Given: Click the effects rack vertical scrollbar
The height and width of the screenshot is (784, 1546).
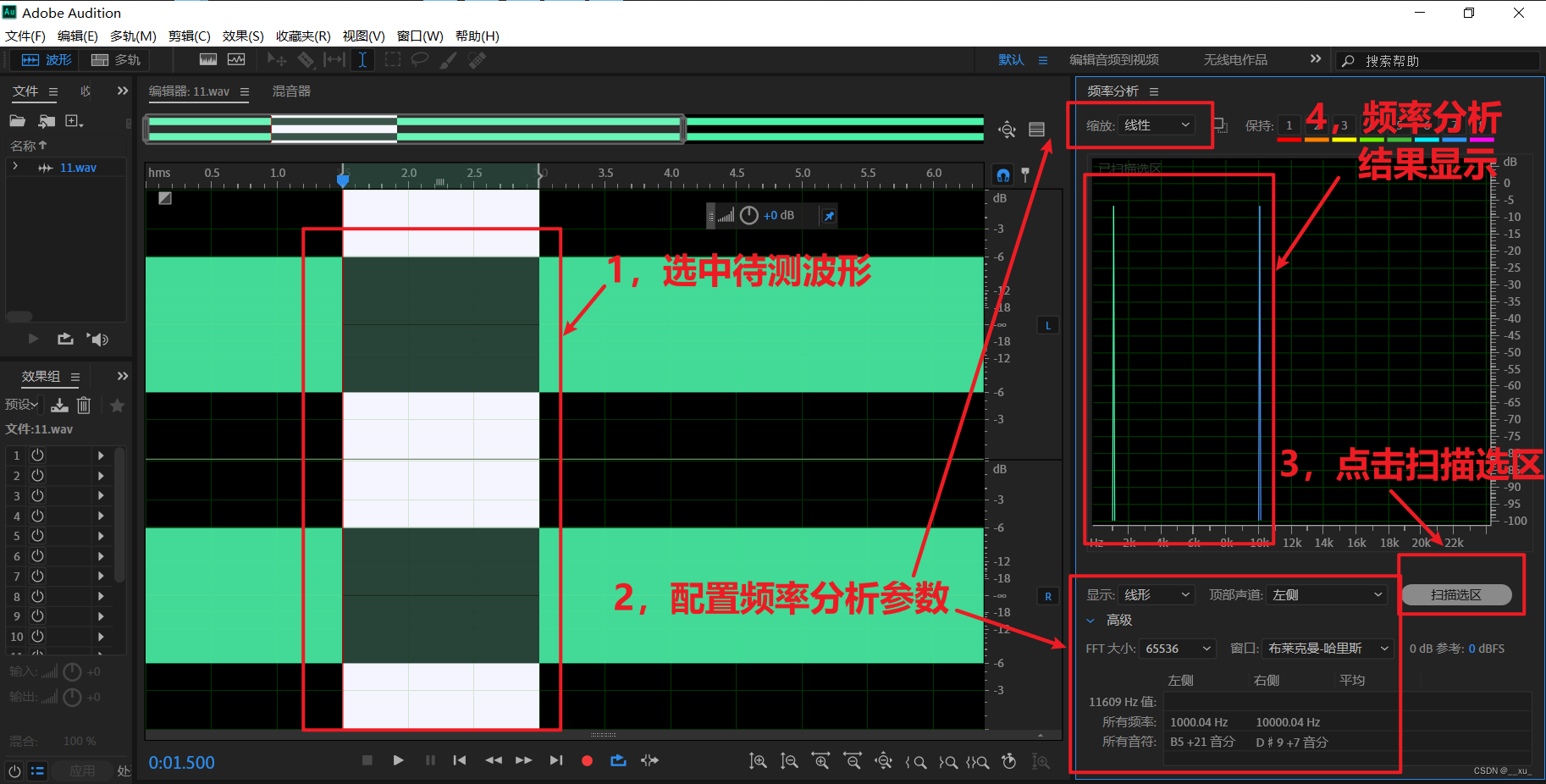Looking at the screenshot, I should click(119, 515).
